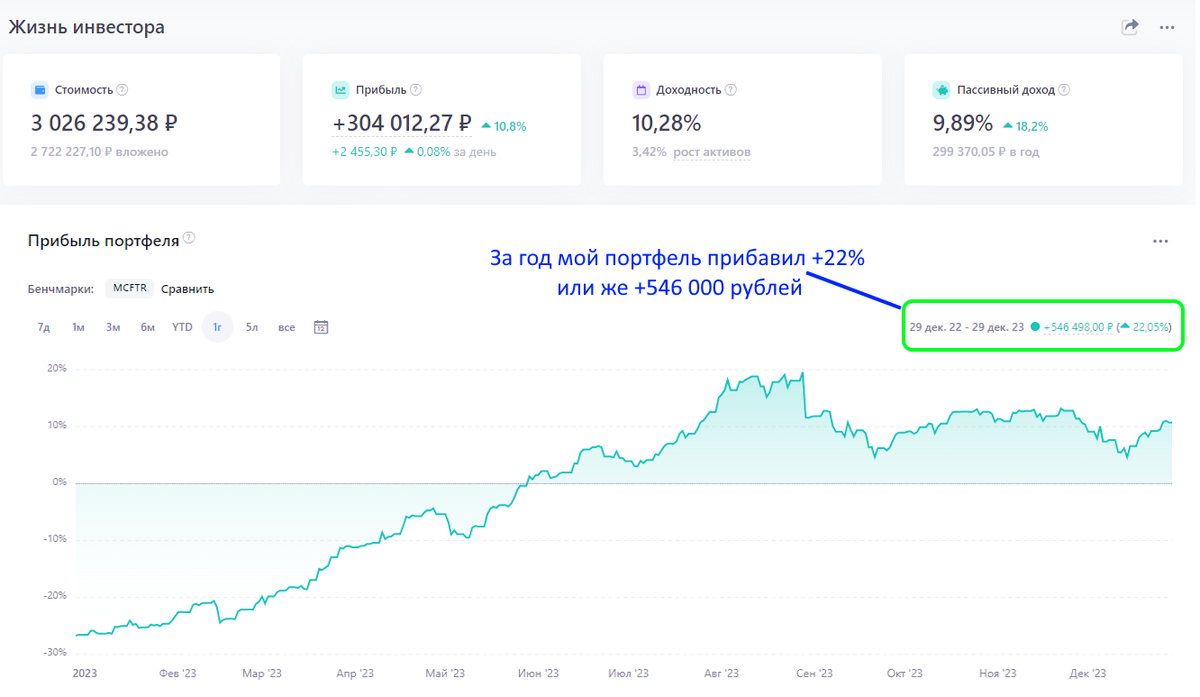Select the 1м period
Viewport: 1200px width, 697px height.
click(x=78, y=327)
